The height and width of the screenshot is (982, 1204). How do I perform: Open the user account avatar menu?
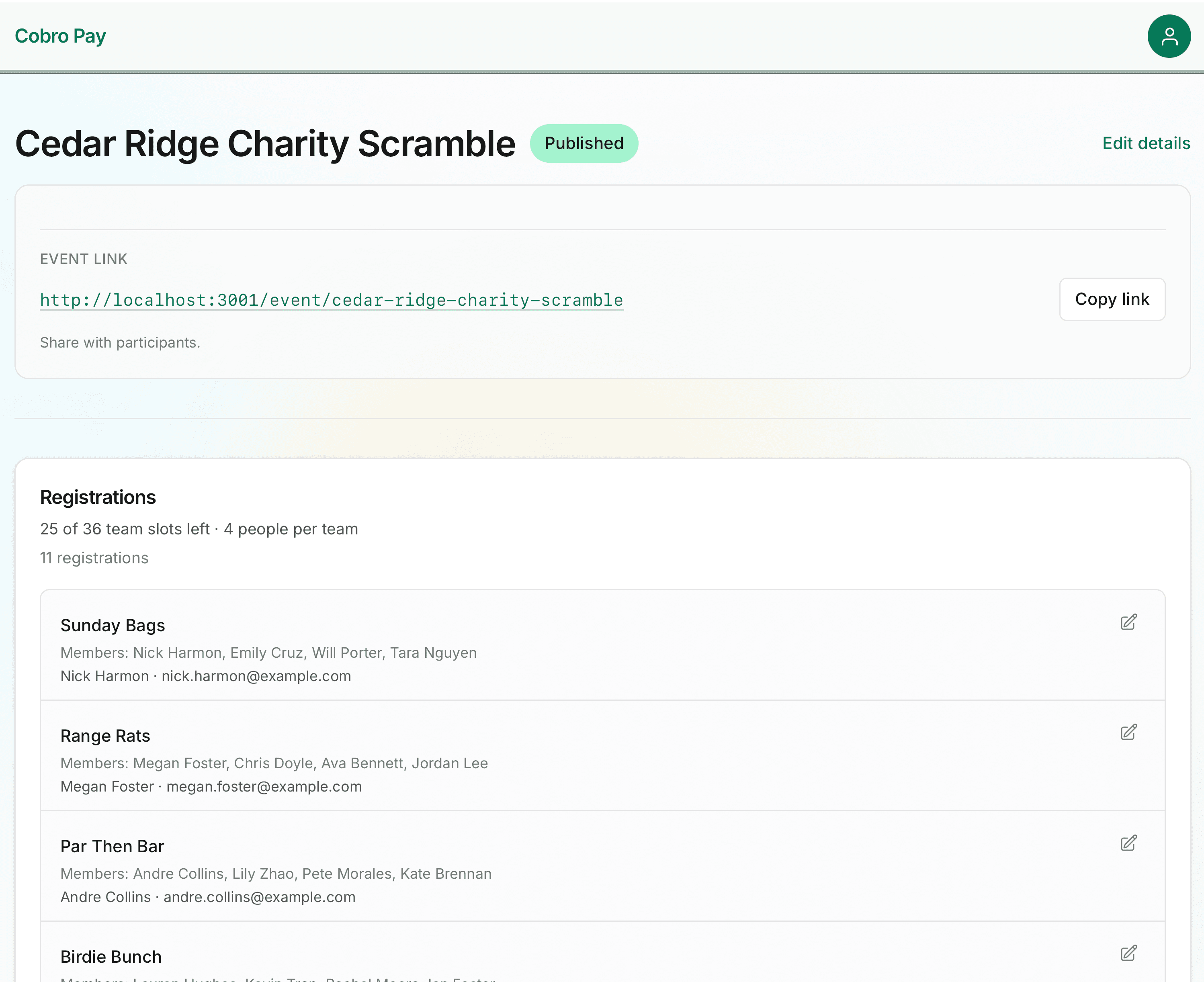(1169, 36)
